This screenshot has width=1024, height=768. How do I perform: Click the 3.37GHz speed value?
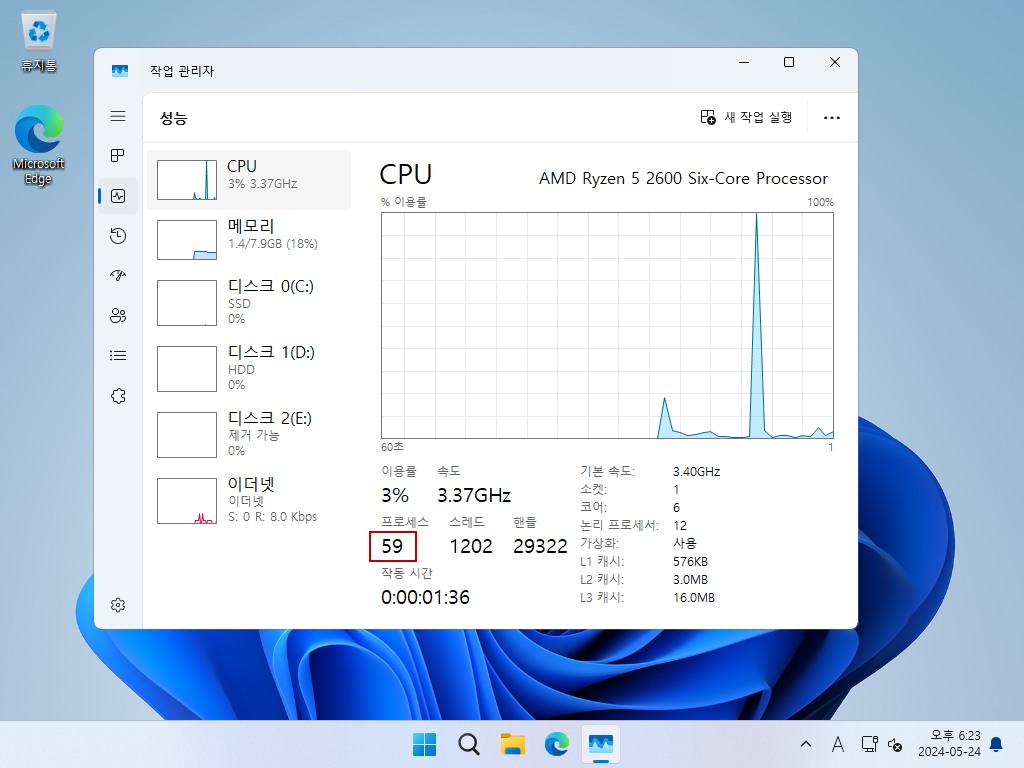(x=474, y=495)
